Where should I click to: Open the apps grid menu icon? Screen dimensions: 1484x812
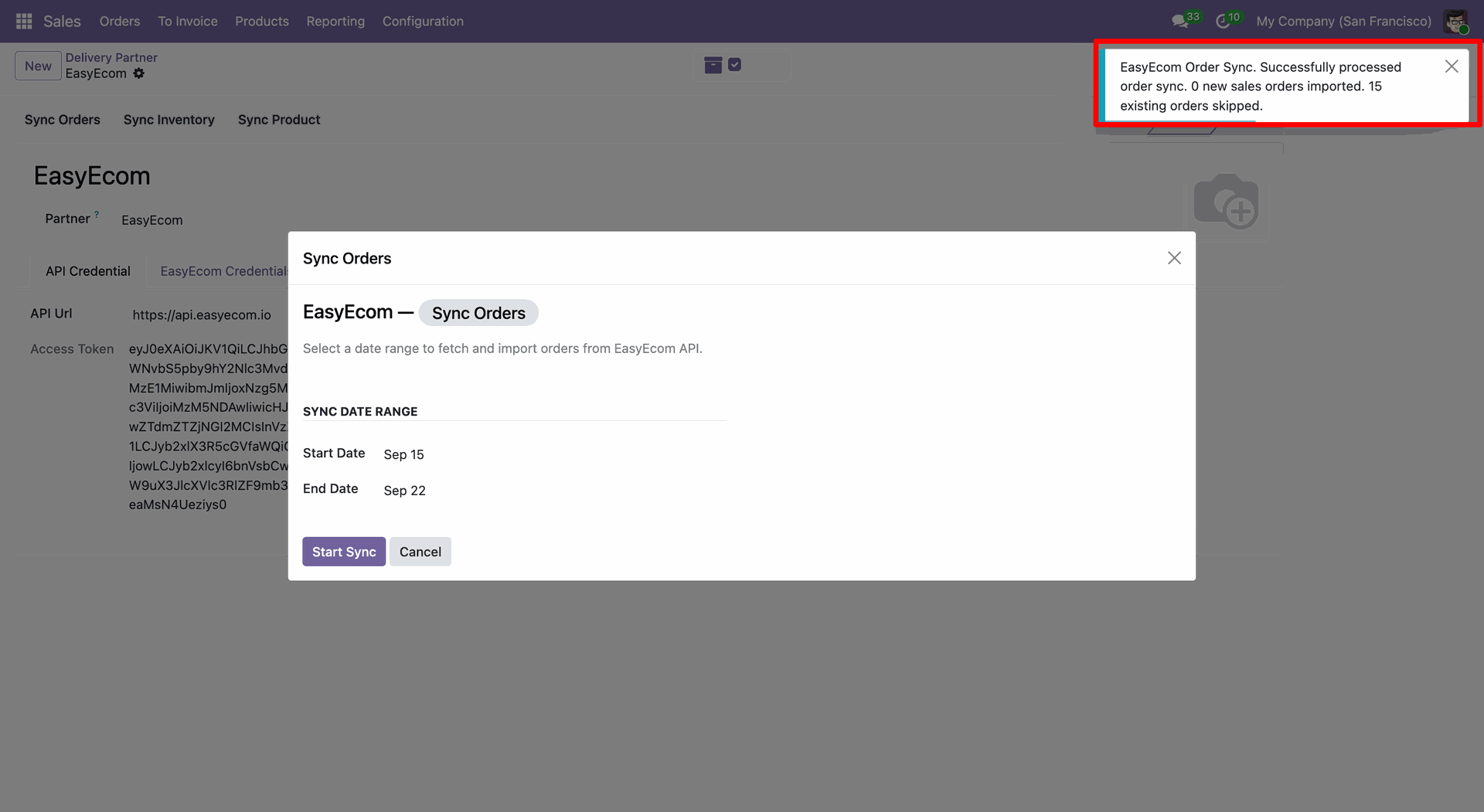pos(24,21)
